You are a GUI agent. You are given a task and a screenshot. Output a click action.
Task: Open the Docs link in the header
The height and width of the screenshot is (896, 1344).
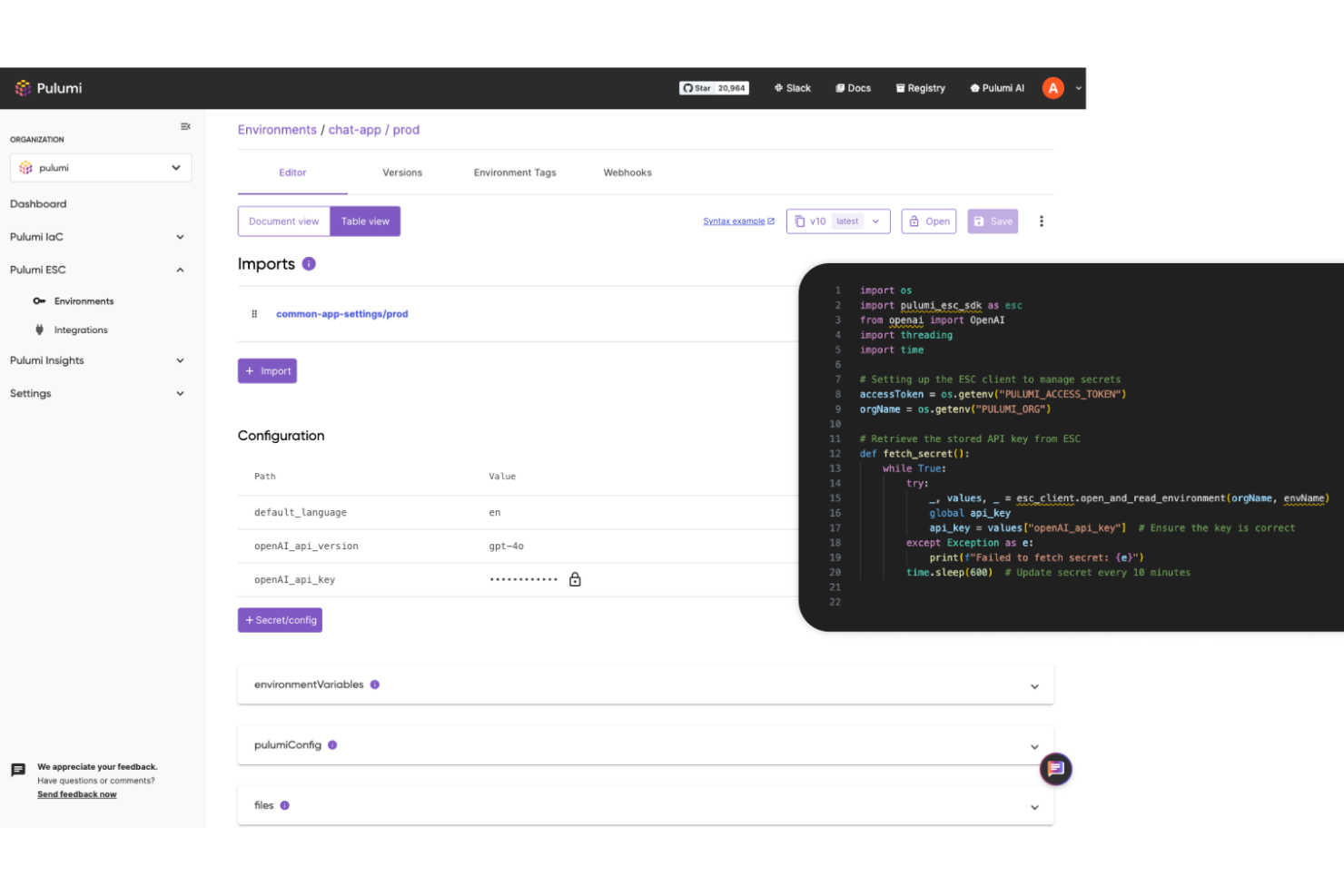pyautogui.click(x=853, y=88)
